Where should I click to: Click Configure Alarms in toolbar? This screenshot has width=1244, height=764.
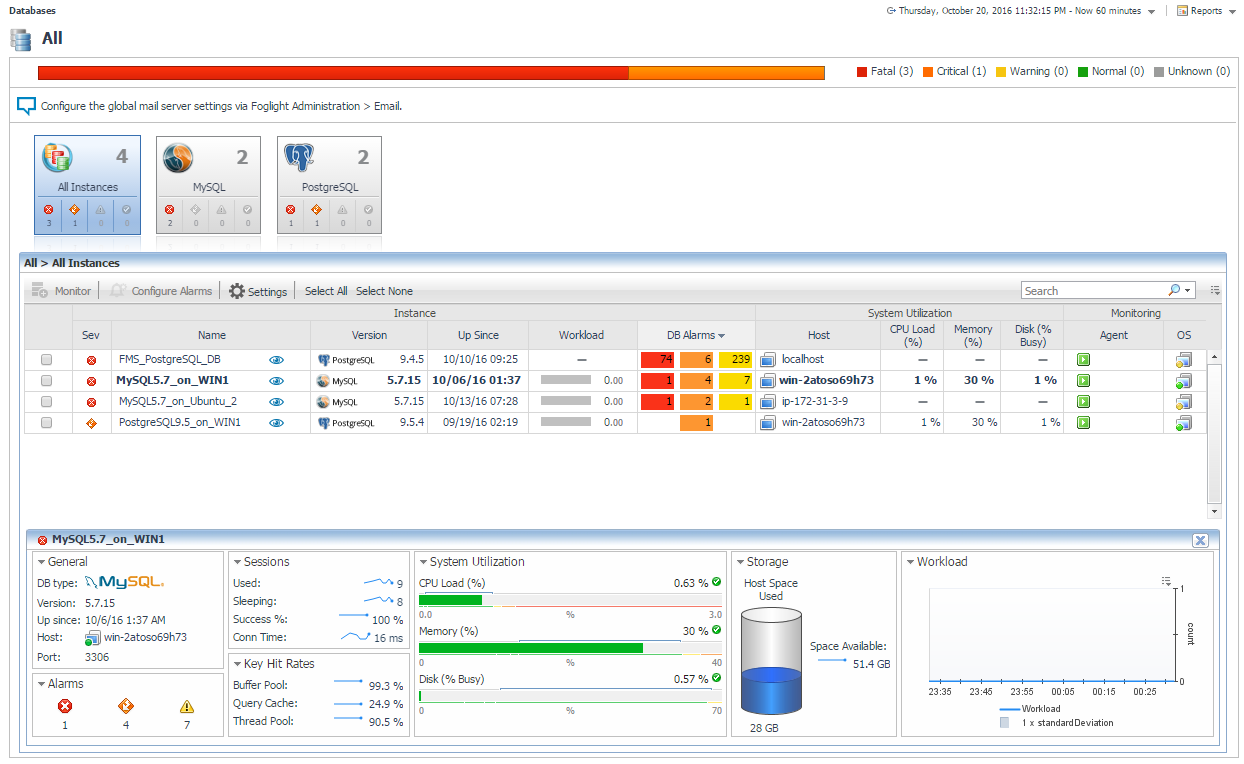click(x=161, y=291)
